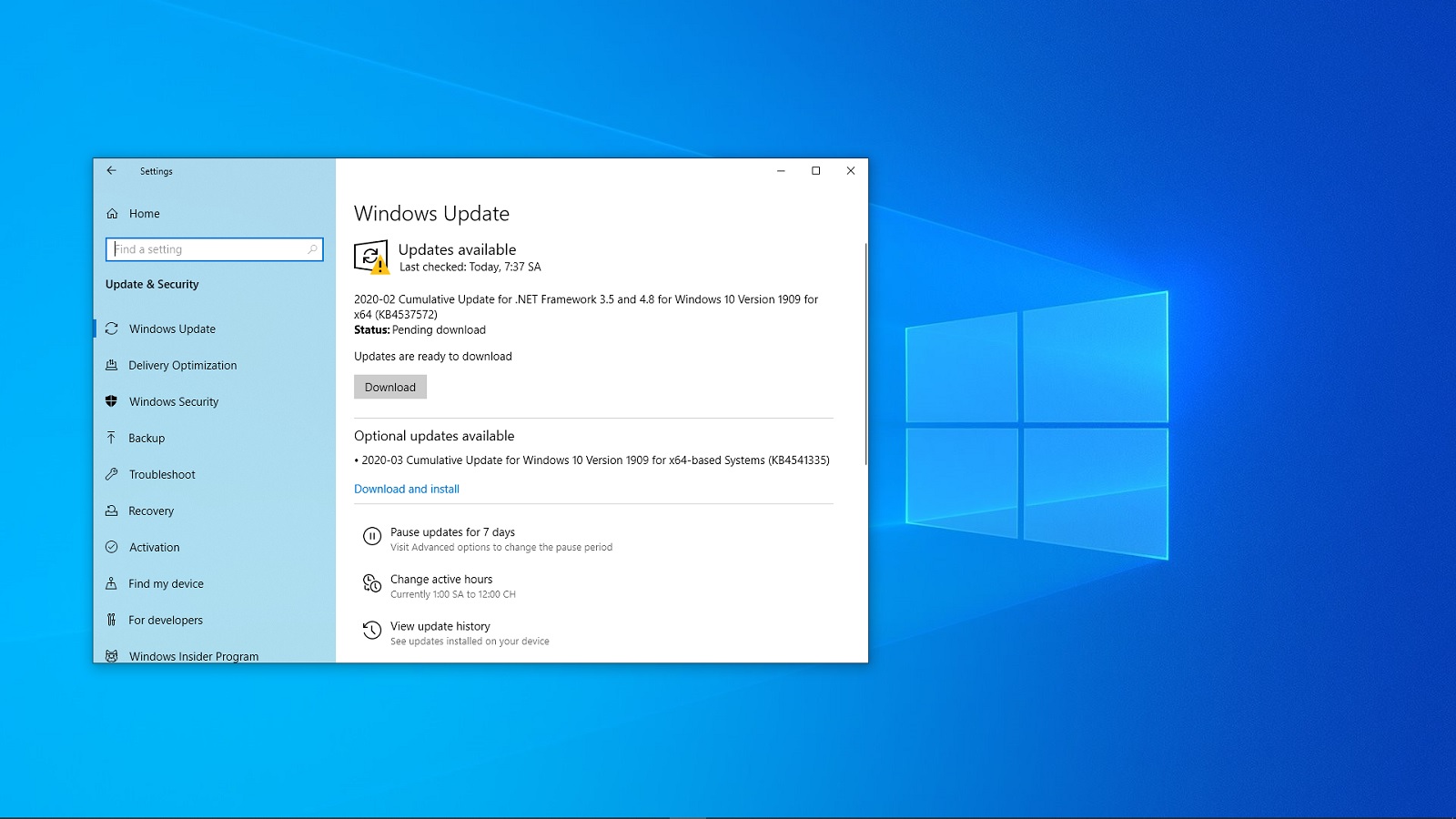
Task: Click the Windows Security shield icon
Action: [x=111, y=401]
